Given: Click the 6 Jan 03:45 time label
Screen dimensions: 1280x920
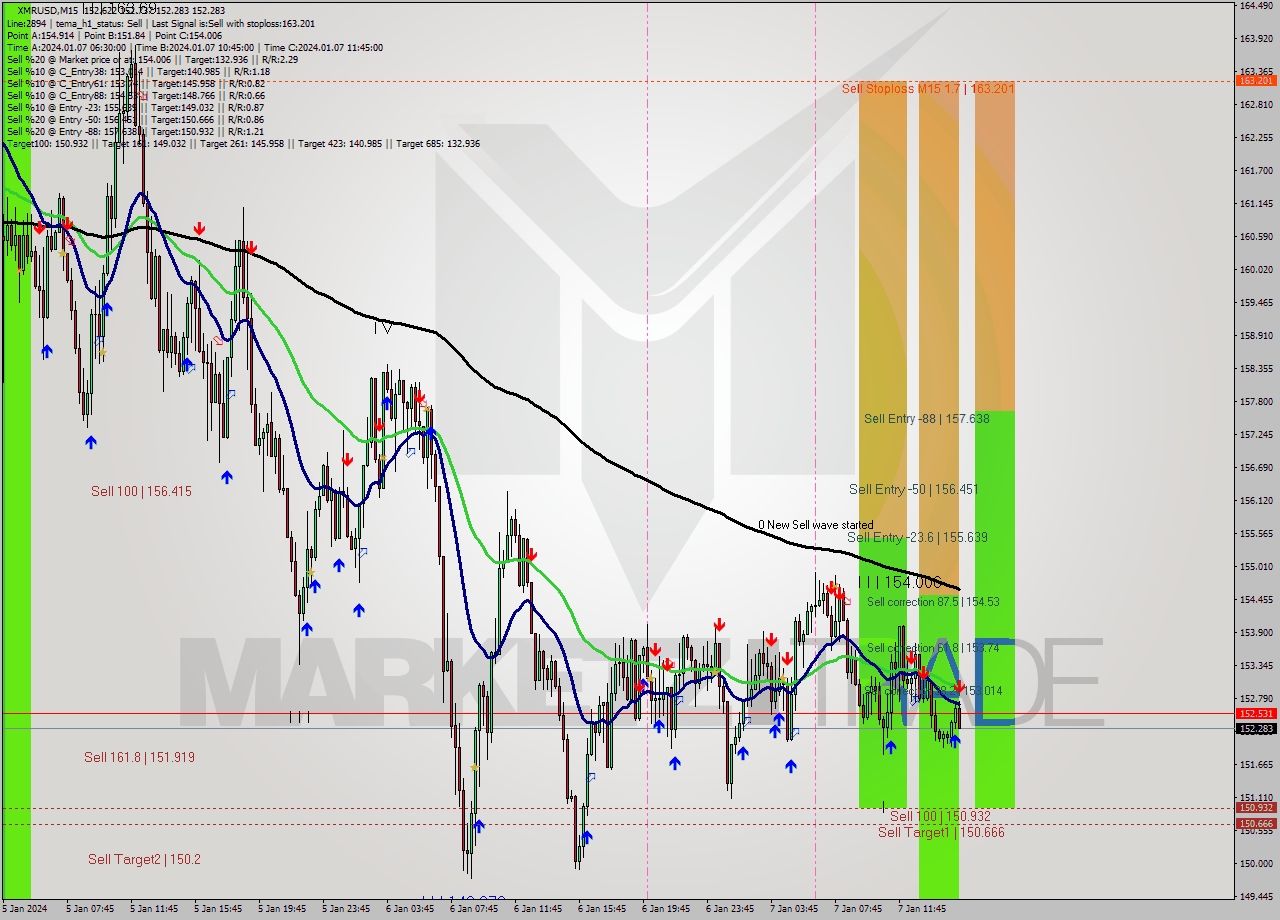Looking at the screenshot, I should pyautogui.click(x=410, y=909).
